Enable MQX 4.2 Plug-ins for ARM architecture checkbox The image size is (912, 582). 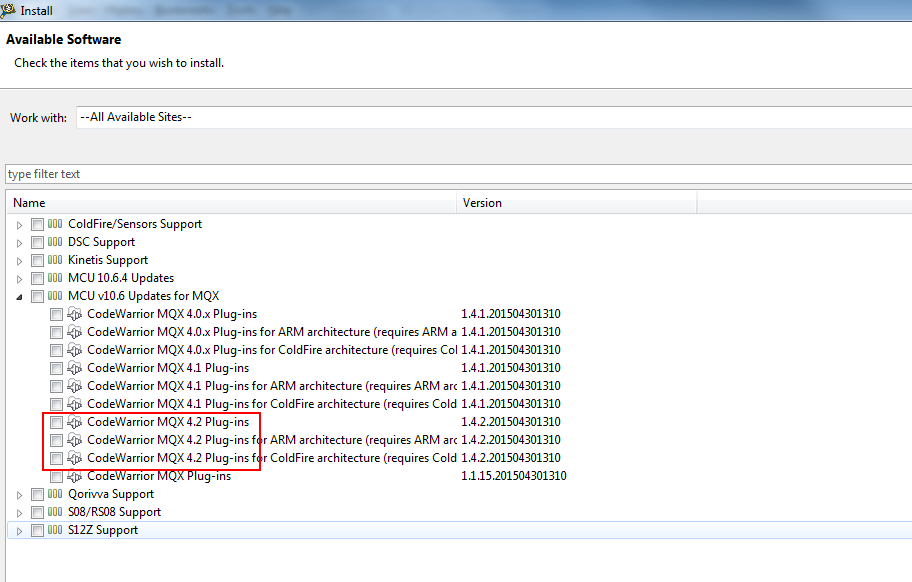56,441
